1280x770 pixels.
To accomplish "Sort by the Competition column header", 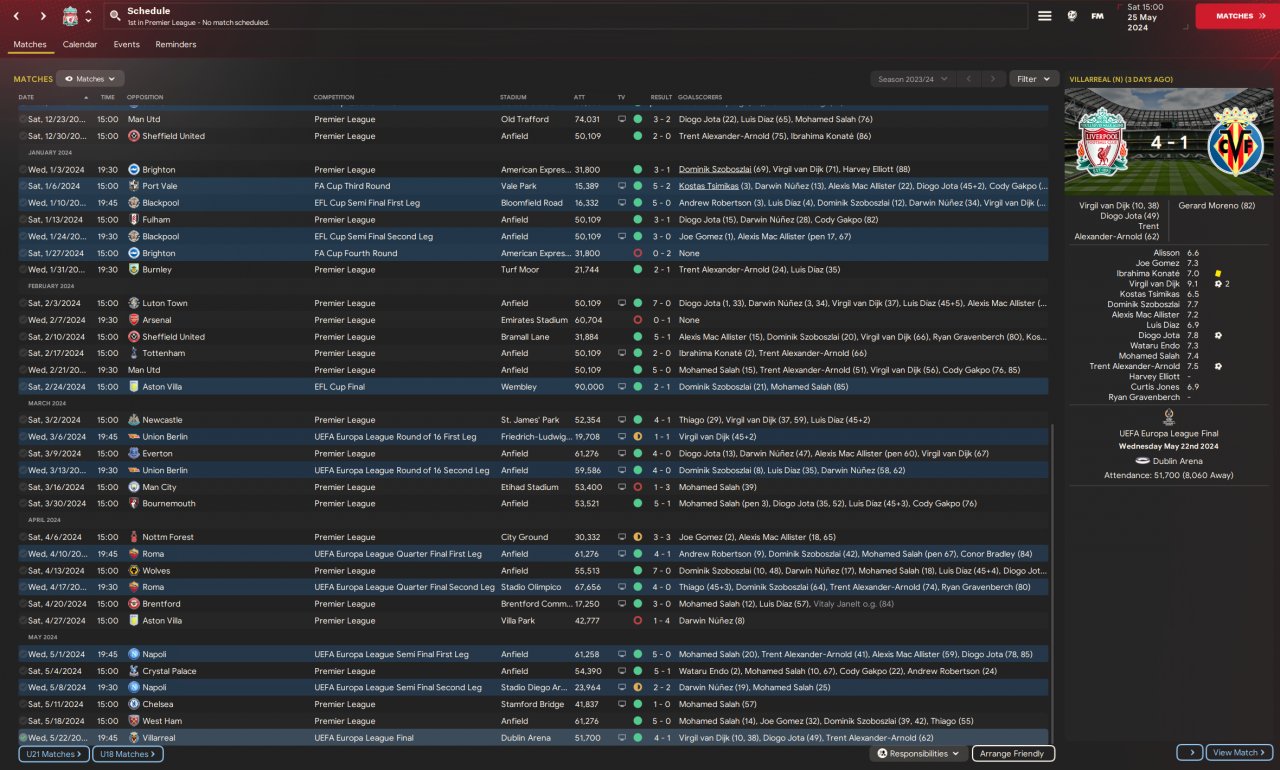I will (x=334, y=97).
